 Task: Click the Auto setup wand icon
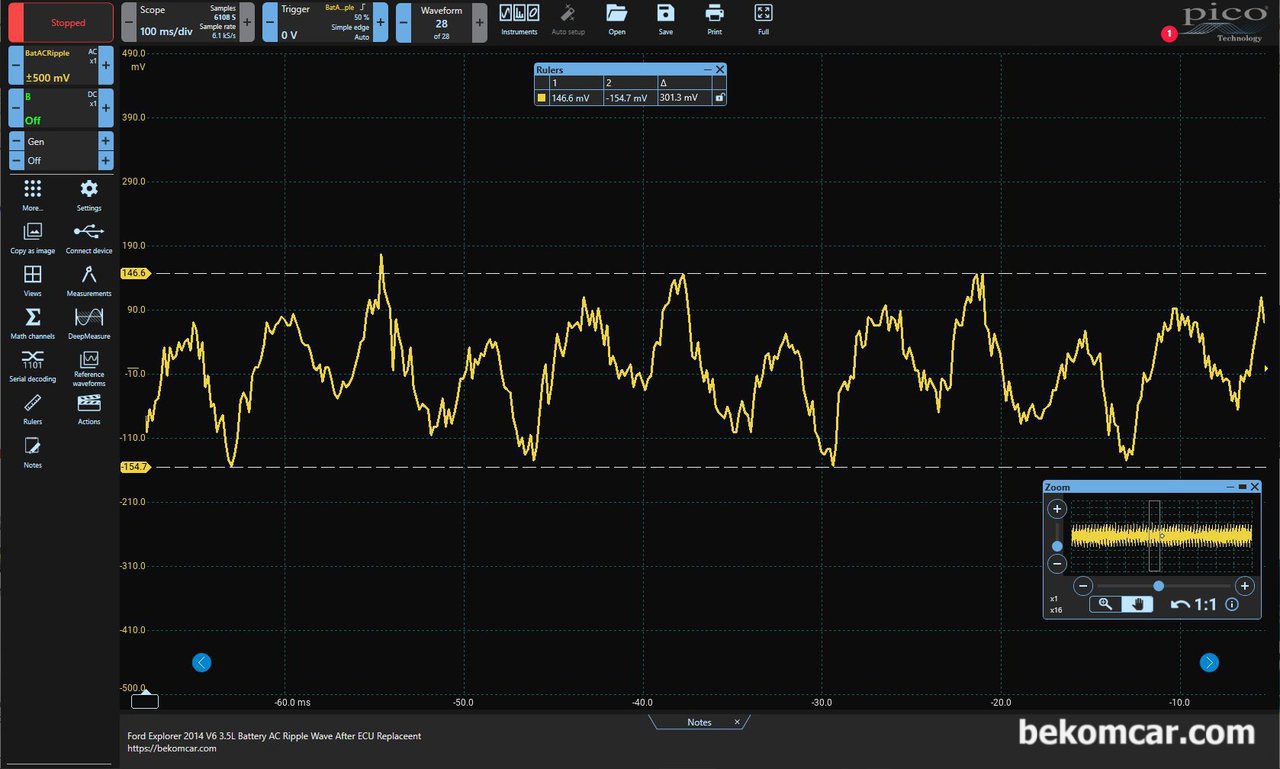pyautogui.click(x=568, y=20)
